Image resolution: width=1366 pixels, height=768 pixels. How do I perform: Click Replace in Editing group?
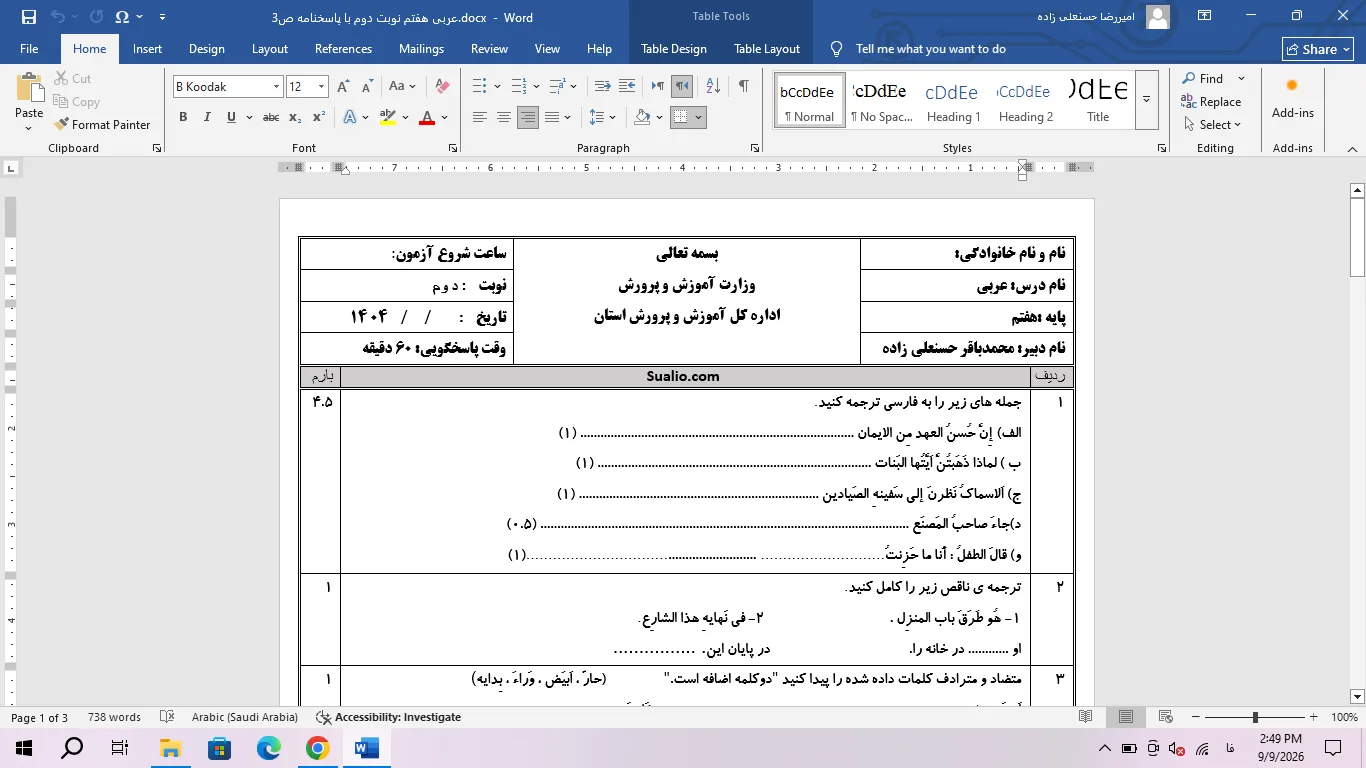click(1211, 102)
